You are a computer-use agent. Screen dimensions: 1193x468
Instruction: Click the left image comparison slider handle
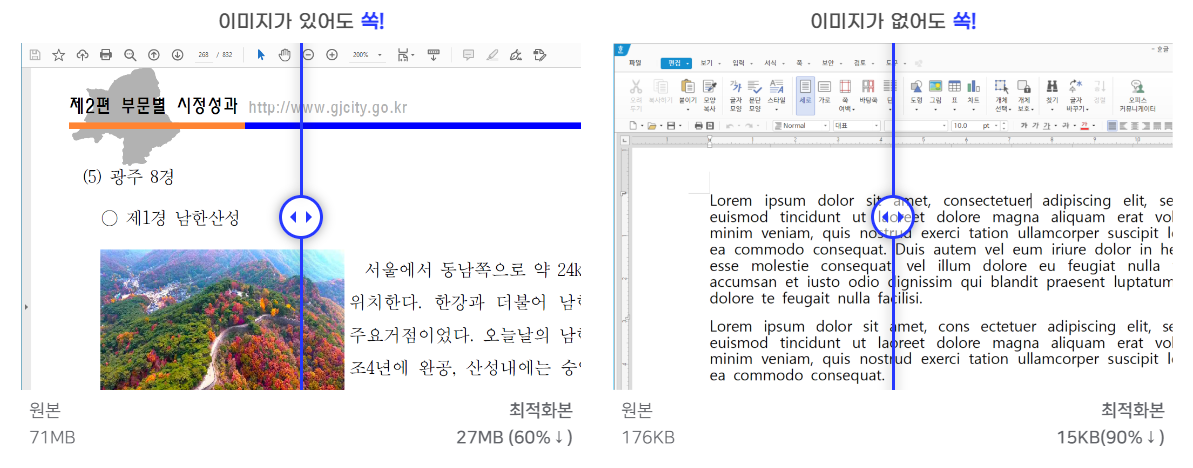point(301,217)
